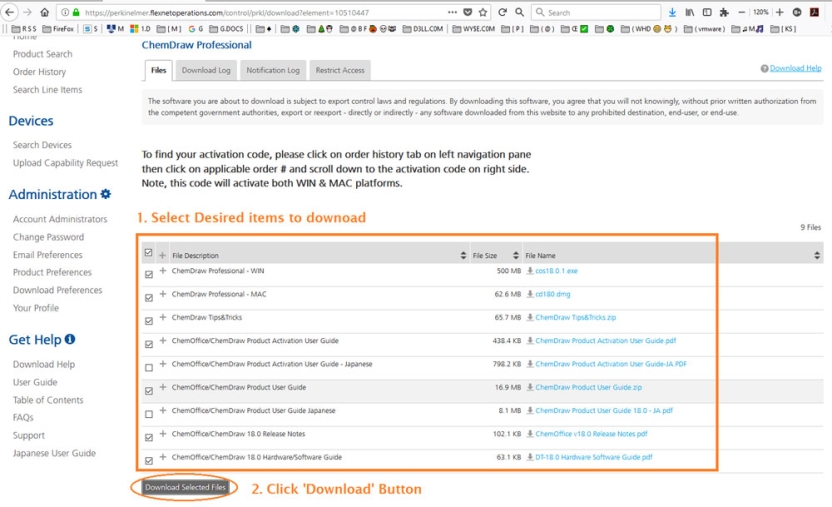
Task: Open ChemOffice v18.0 Release Notes.pdf link
Action: tap(591, 434)
